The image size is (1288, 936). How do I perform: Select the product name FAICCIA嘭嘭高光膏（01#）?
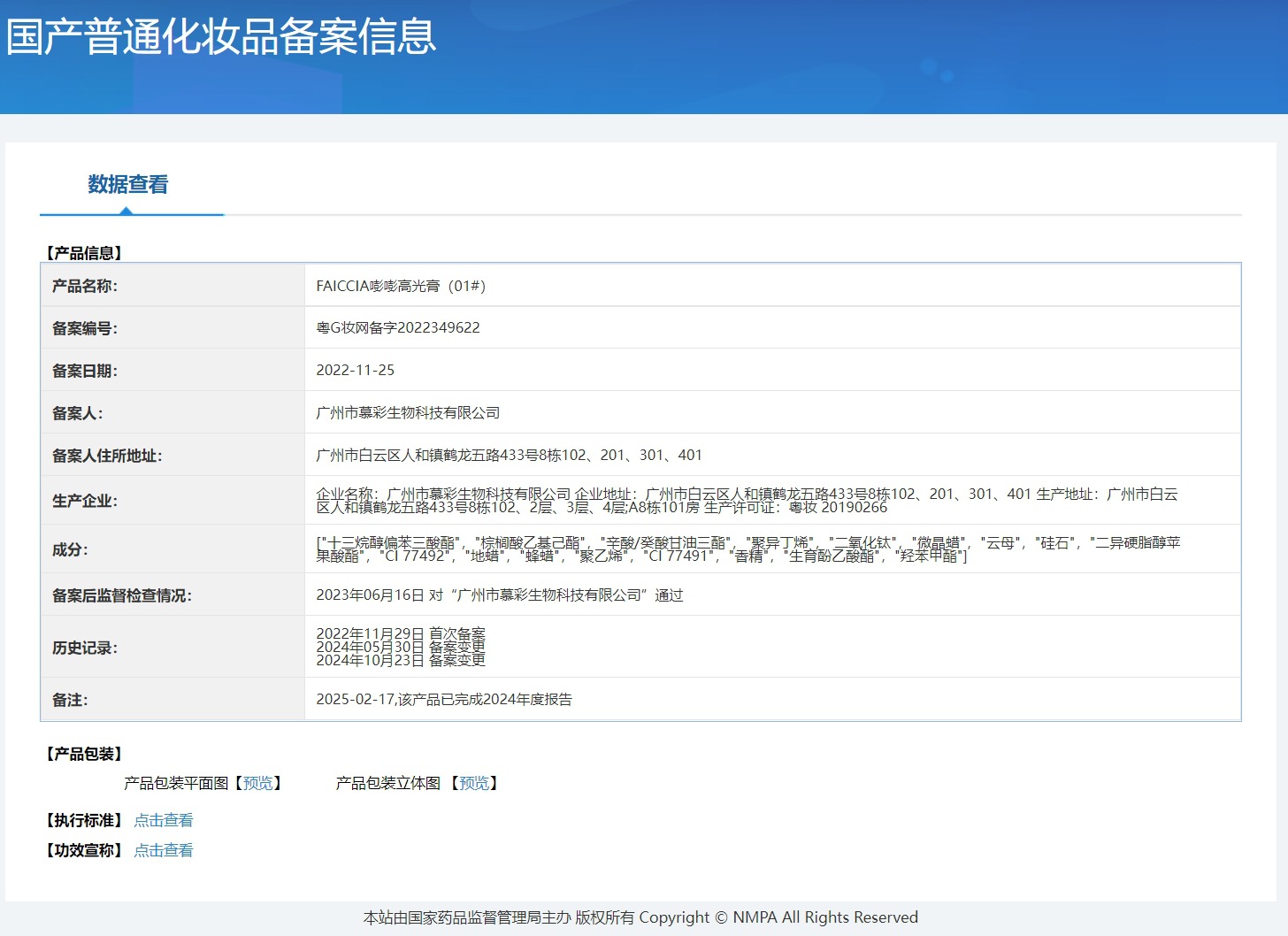401,286
